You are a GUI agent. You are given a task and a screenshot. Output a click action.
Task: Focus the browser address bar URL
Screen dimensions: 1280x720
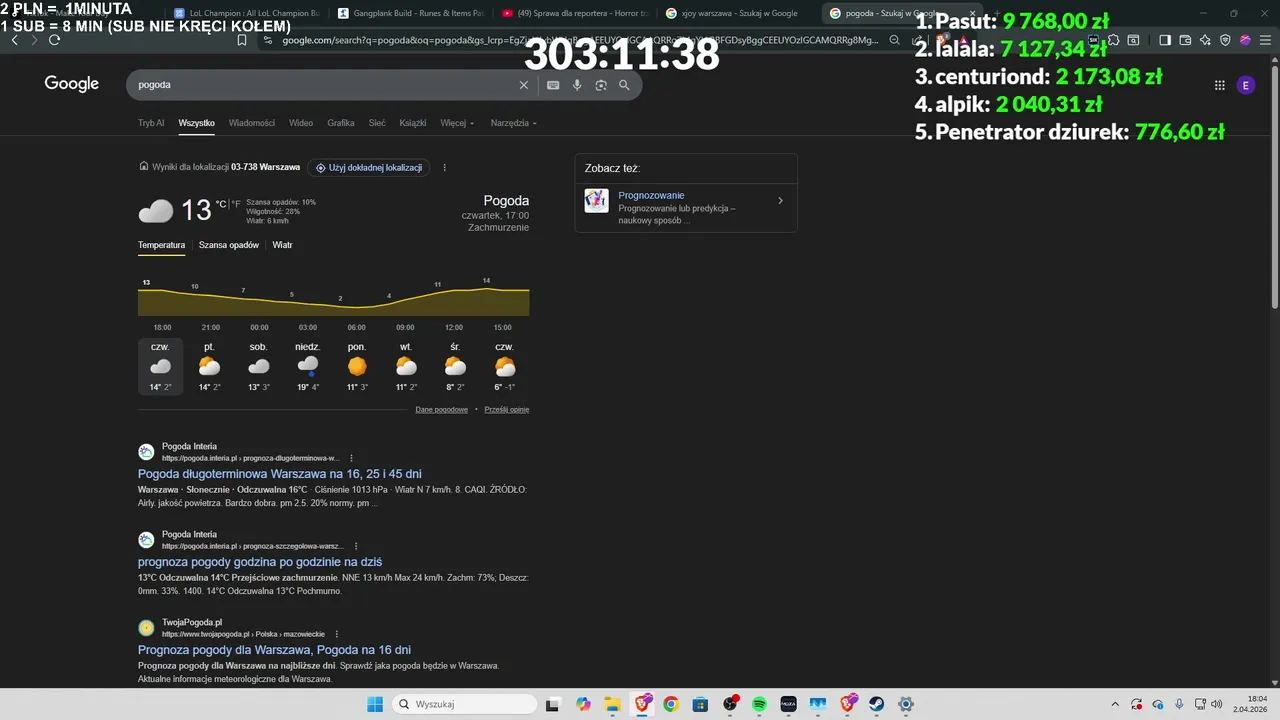(580, 40)
